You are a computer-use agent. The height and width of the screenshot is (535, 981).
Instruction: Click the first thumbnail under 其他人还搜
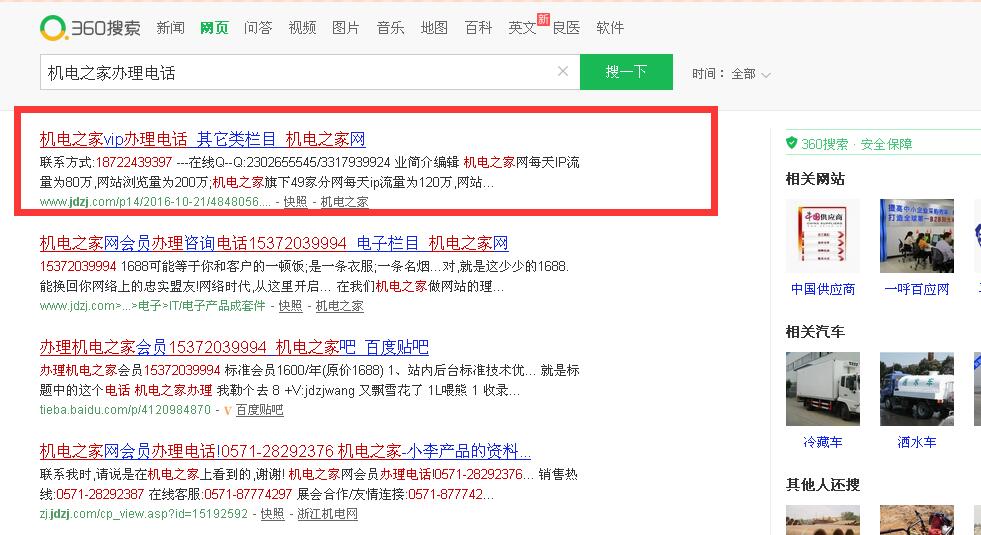(x=823, y=520)
